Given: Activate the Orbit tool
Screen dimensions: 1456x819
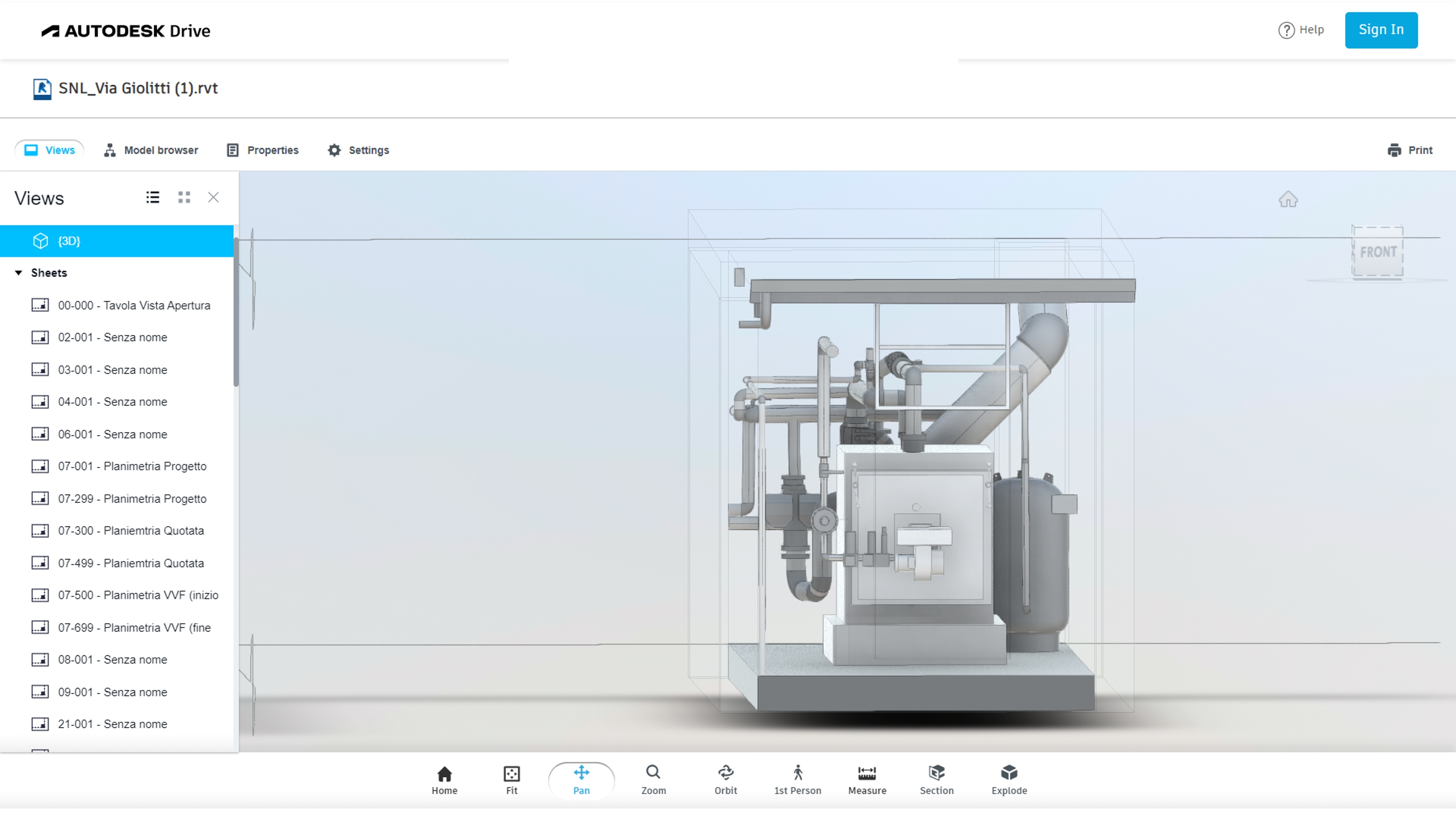Looking at the screenshot, I should click(725, 780).
